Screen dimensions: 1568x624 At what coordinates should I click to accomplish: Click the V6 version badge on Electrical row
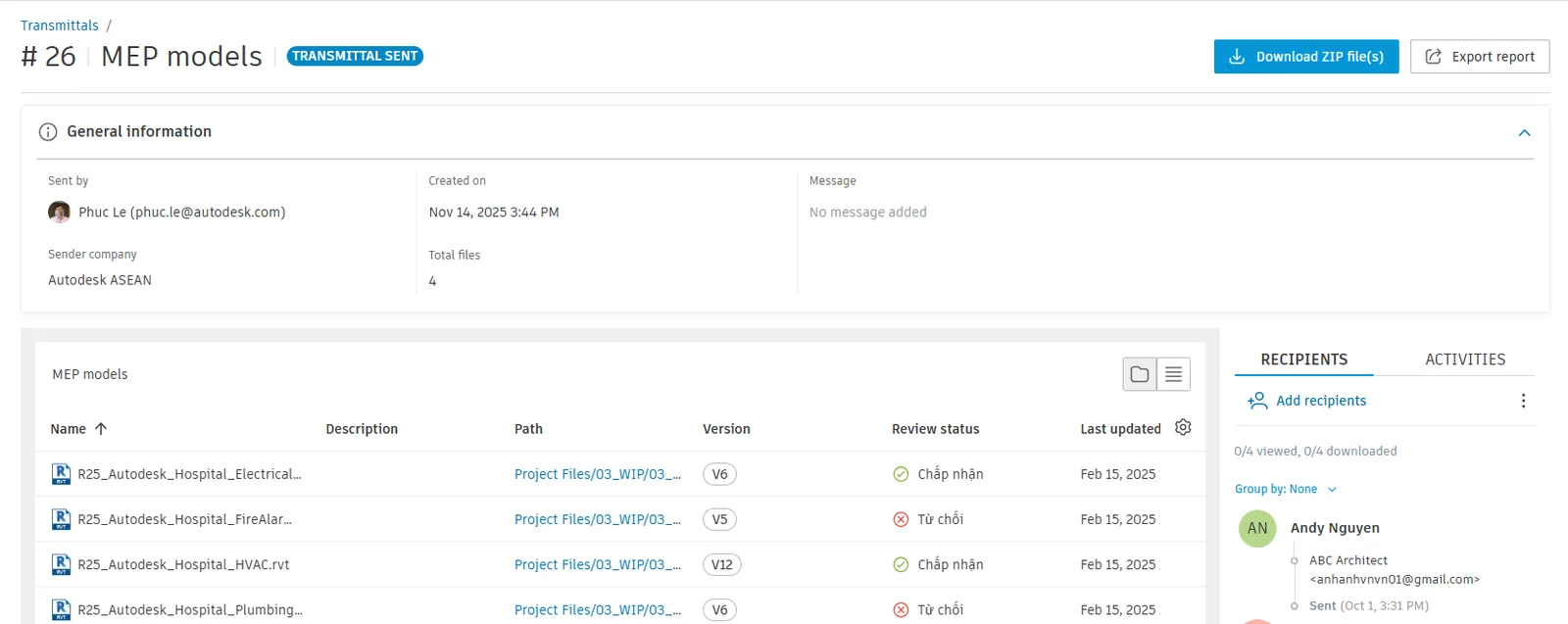point(719,474)
